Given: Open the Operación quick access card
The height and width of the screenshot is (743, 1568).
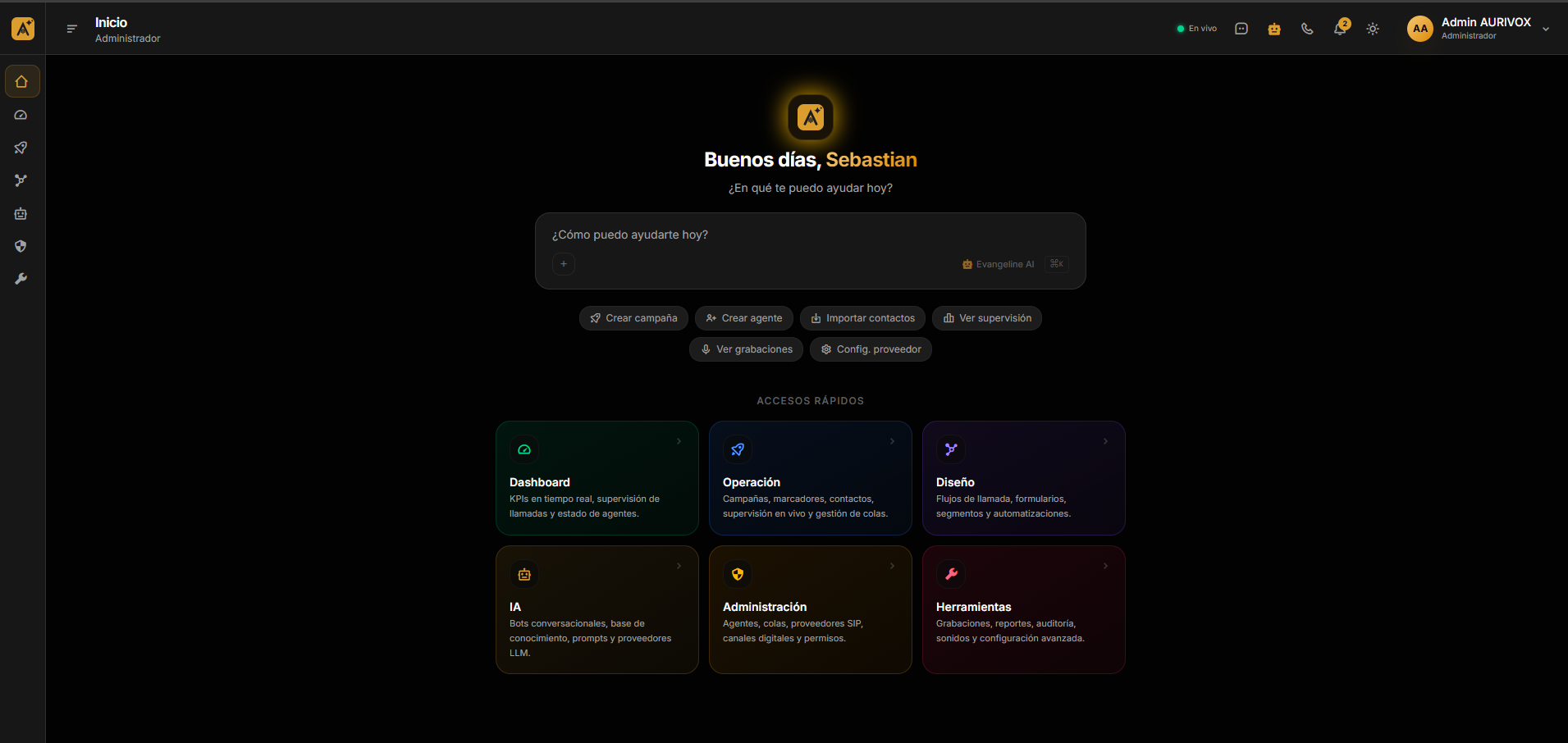Looking at the screenshot, I should [x=811, y=478].
